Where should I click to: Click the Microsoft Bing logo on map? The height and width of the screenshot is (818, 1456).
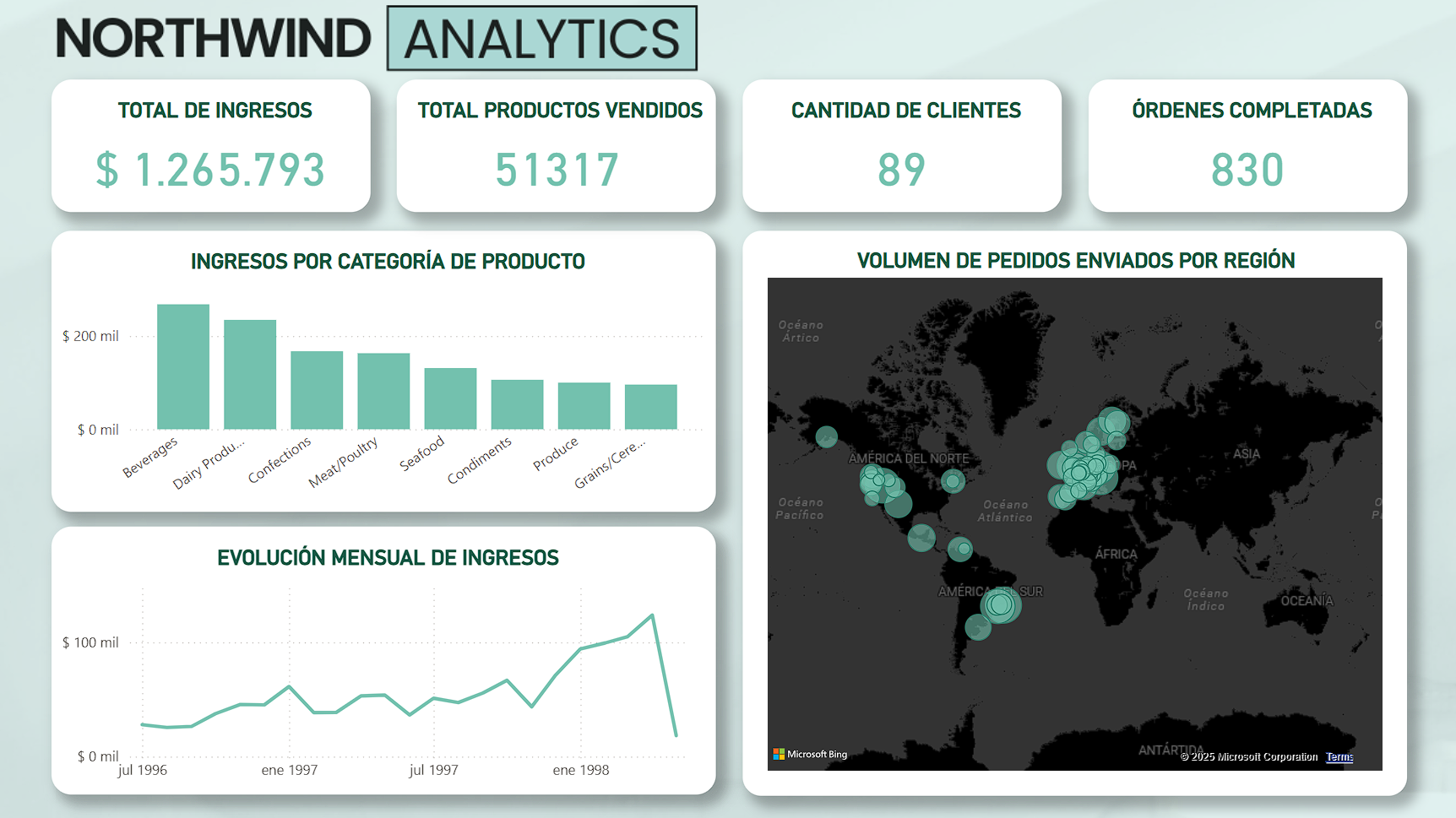pyautogui.click(x=810, y=754)
